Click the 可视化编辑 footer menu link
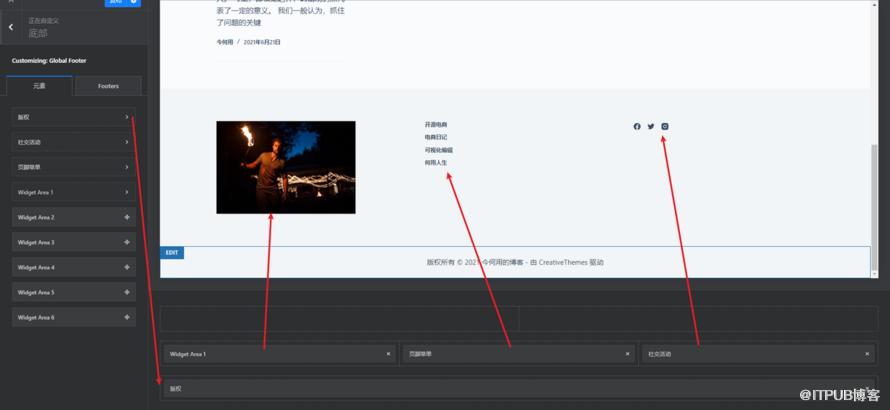The height and width of the screenshot is (410, 890). point(439,150)
